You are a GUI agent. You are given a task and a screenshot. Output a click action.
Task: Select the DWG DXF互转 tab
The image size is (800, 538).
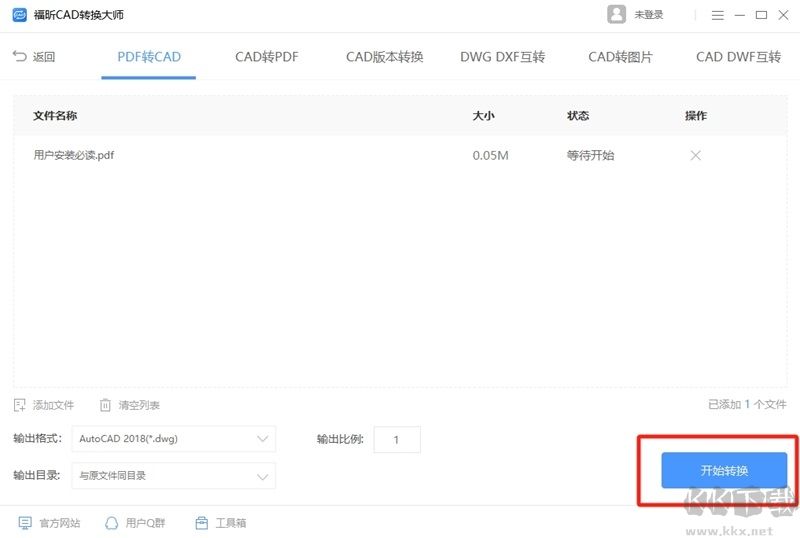502,57
